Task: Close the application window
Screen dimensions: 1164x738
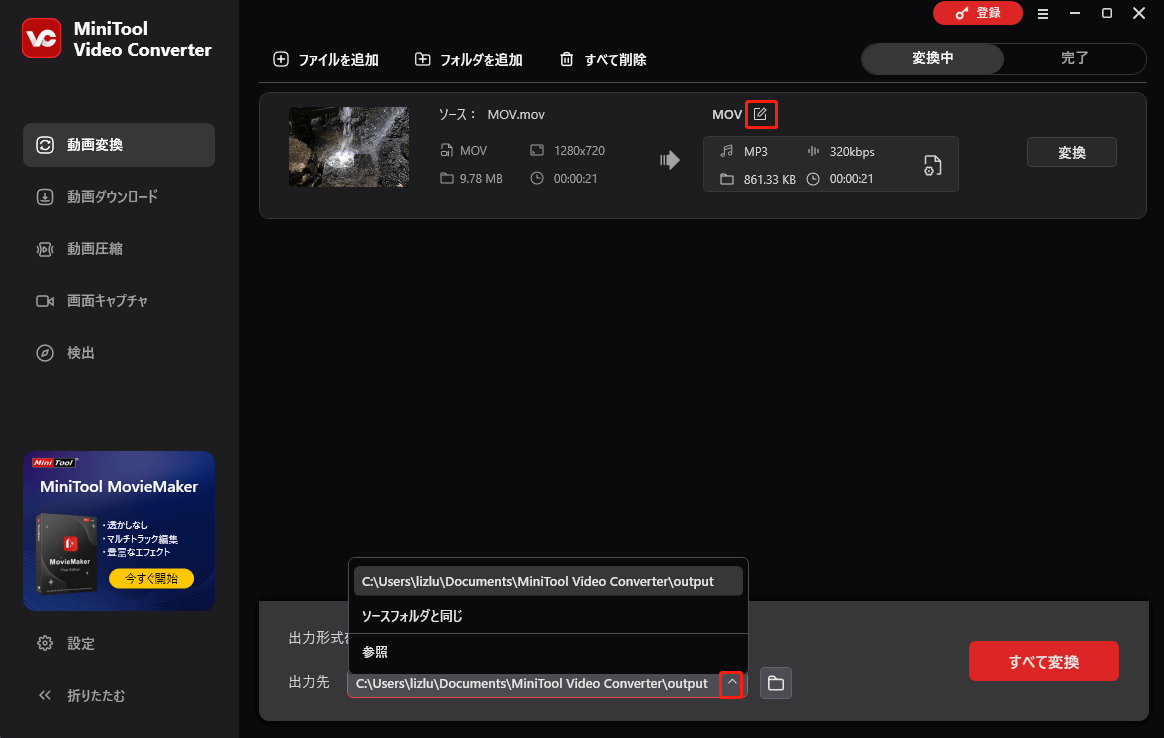Action: tap(1139, 13)
